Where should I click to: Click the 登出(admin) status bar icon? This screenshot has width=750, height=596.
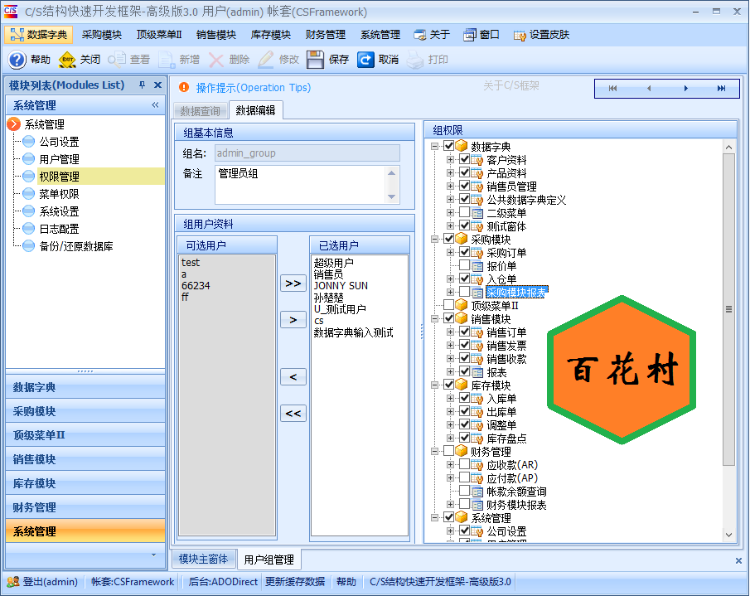13,582
